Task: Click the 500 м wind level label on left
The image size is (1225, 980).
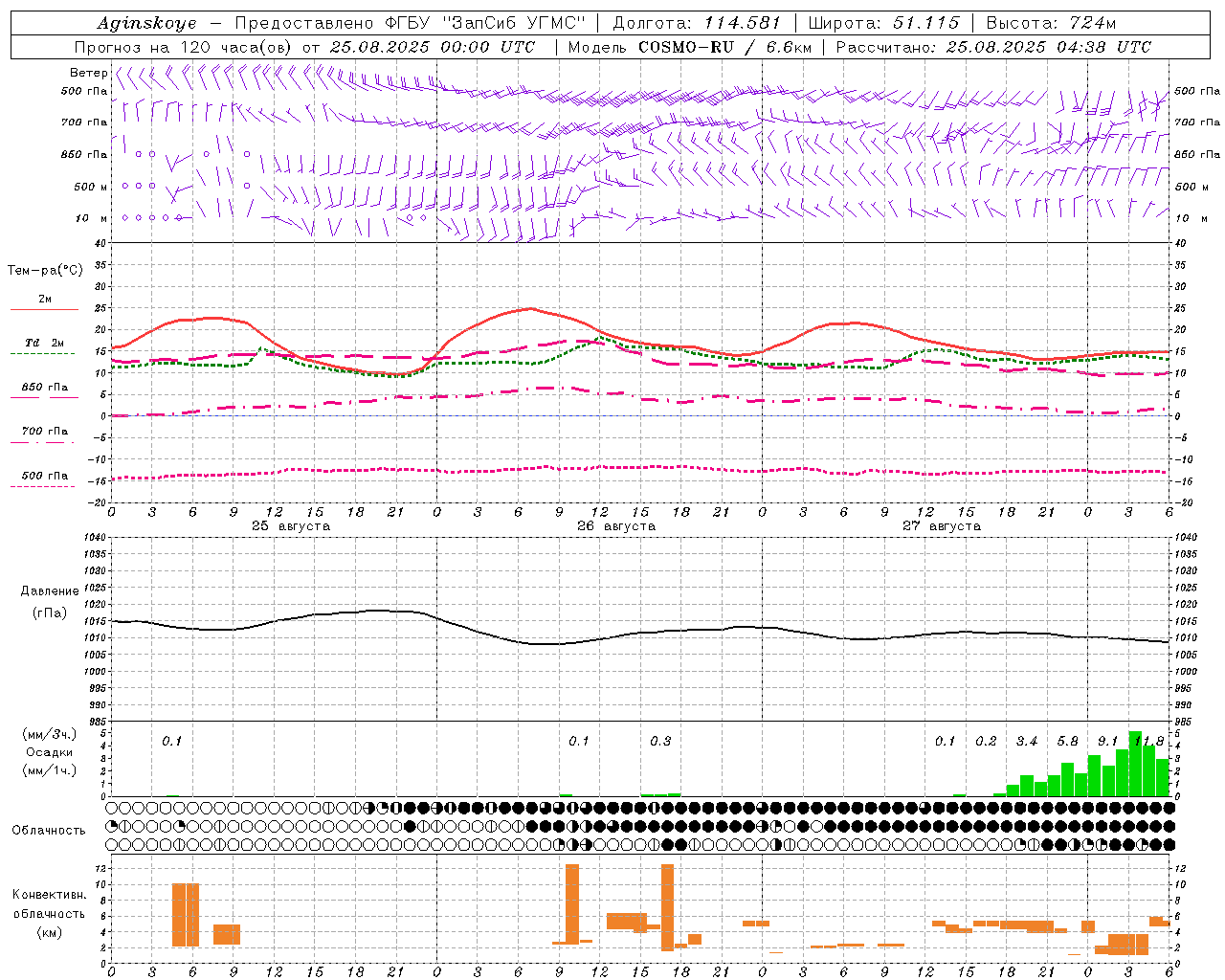Action: point(91,187)
